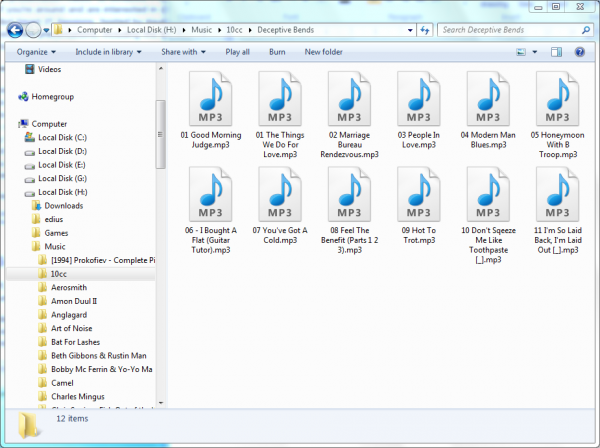Open the address bar history dropdown
This screenshot has width=600, height=448.
click(410, 30)
